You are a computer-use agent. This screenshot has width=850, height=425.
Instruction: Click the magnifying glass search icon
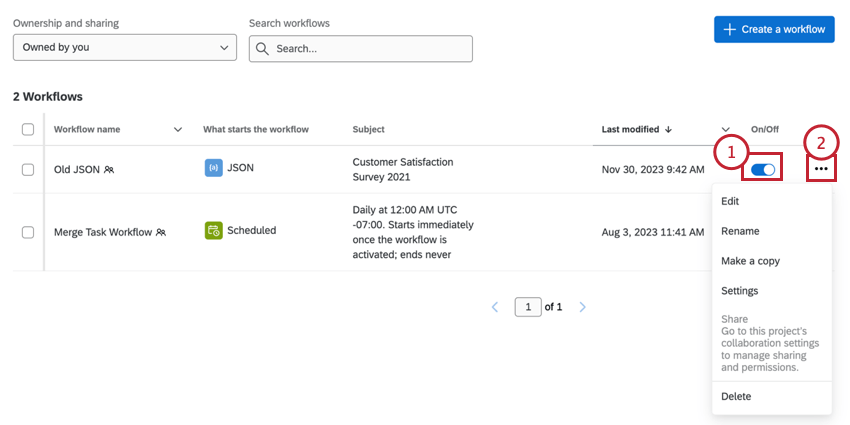point(262,48)
